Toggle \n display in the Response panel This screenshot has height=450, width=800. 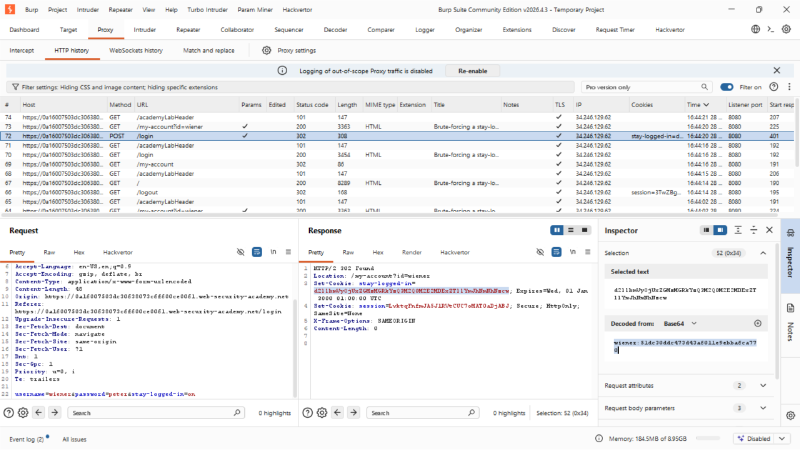(x=572, y=252)
